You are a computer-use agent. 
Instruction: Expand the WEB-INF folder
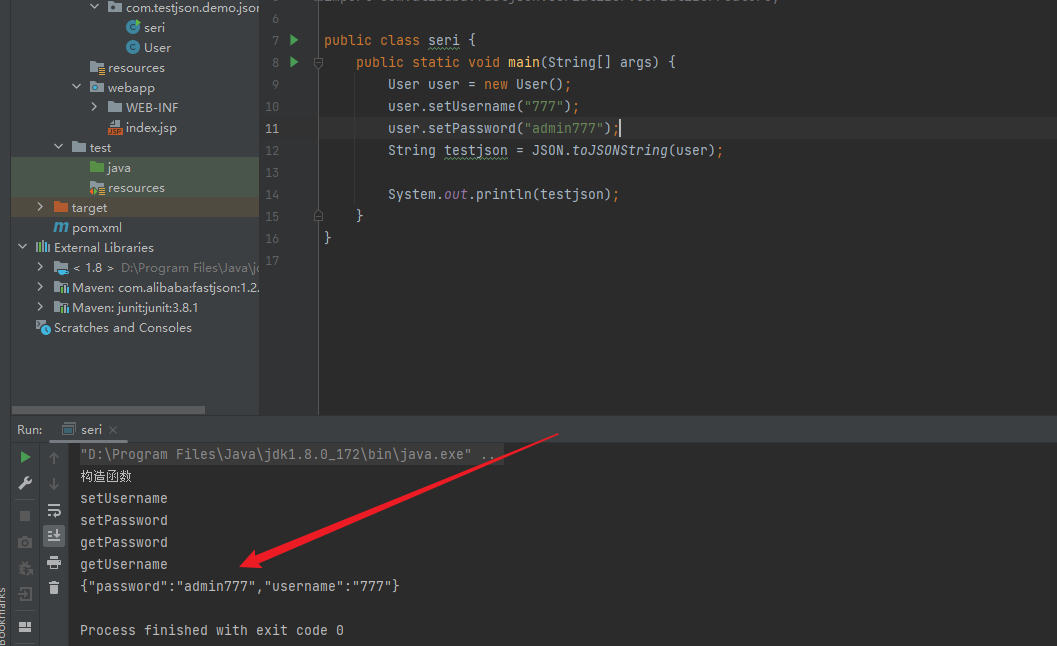pos(94,107)
